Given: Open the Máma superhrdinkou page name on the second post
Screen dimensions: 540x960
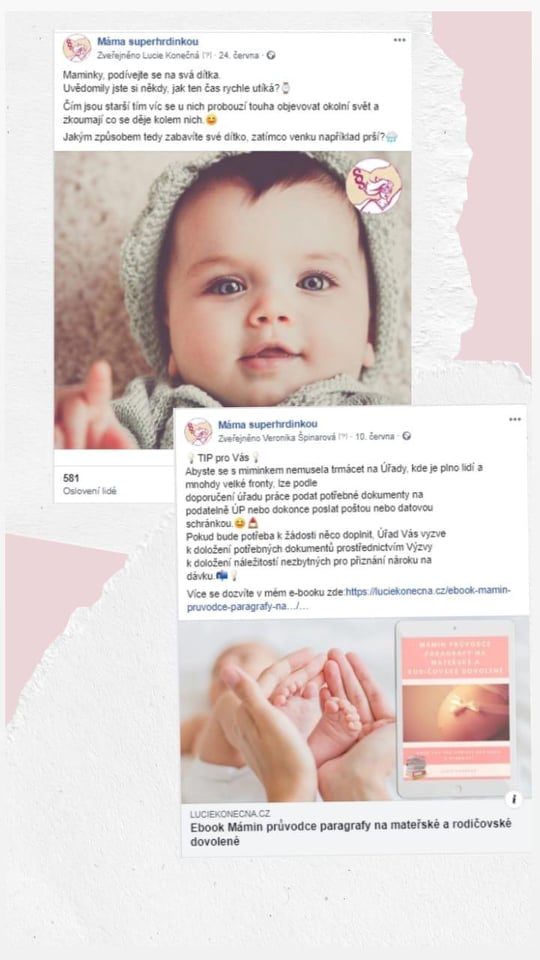Looking at the screenshot, I should click(268, 424).
